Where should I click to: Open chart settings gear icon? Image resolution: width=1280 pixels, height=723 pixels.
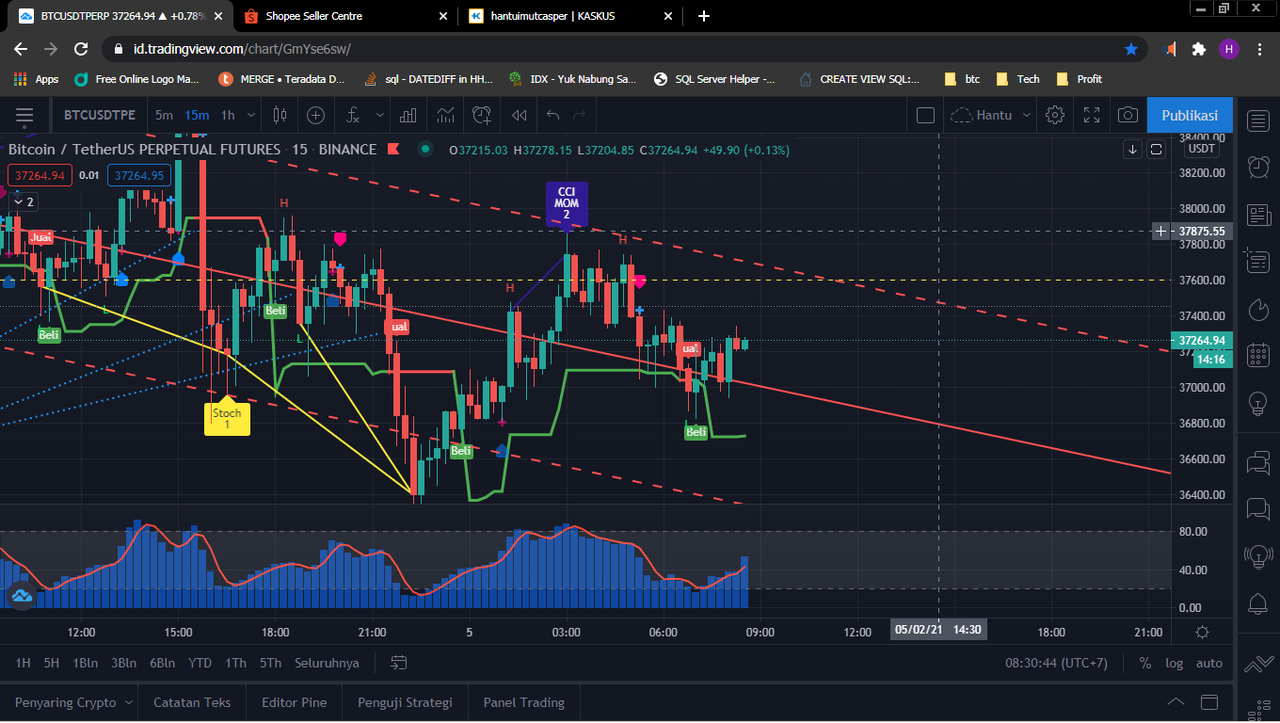(1055, 115)
